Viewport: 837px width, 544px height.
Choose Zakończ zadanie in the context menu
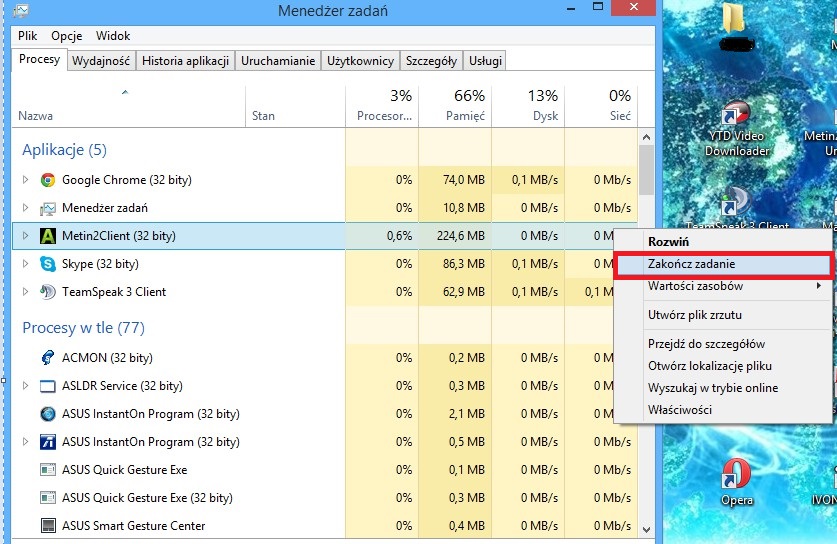tap(723, 264)
